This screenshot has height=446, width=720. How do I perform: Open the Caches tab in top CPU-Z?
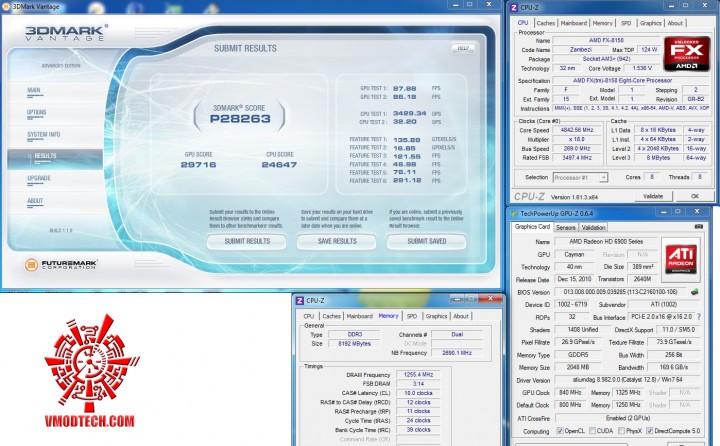[x=546, y=23]
